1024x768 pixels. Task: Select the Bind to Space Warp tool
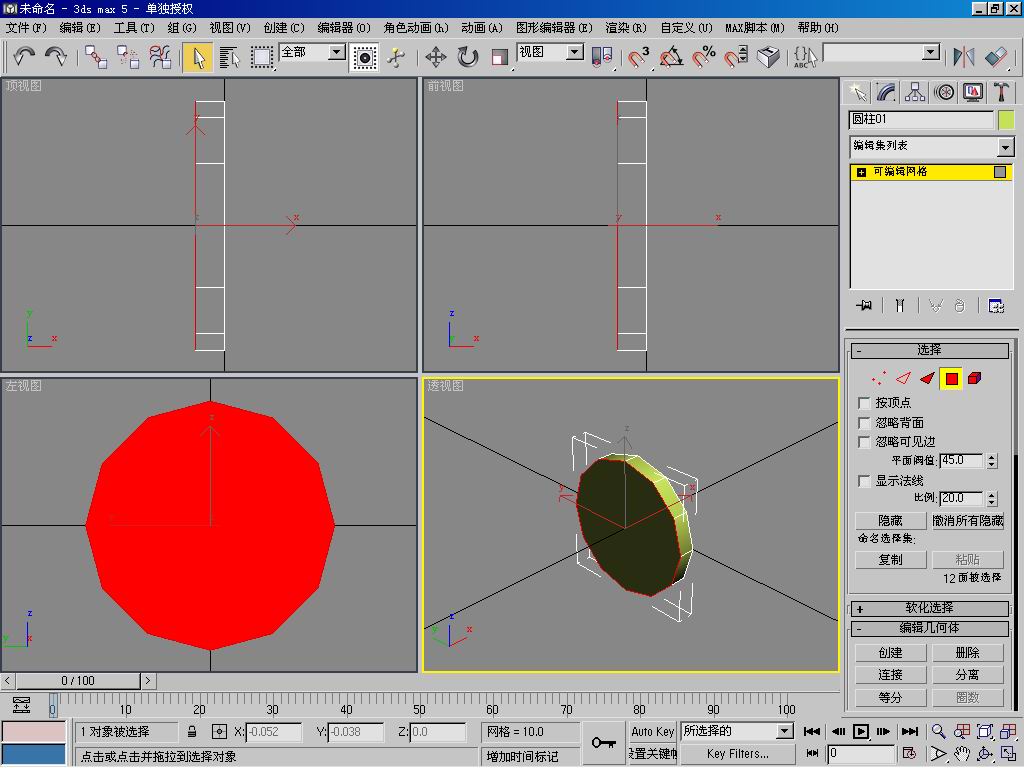pyautogui.click(x=160, y=57)
